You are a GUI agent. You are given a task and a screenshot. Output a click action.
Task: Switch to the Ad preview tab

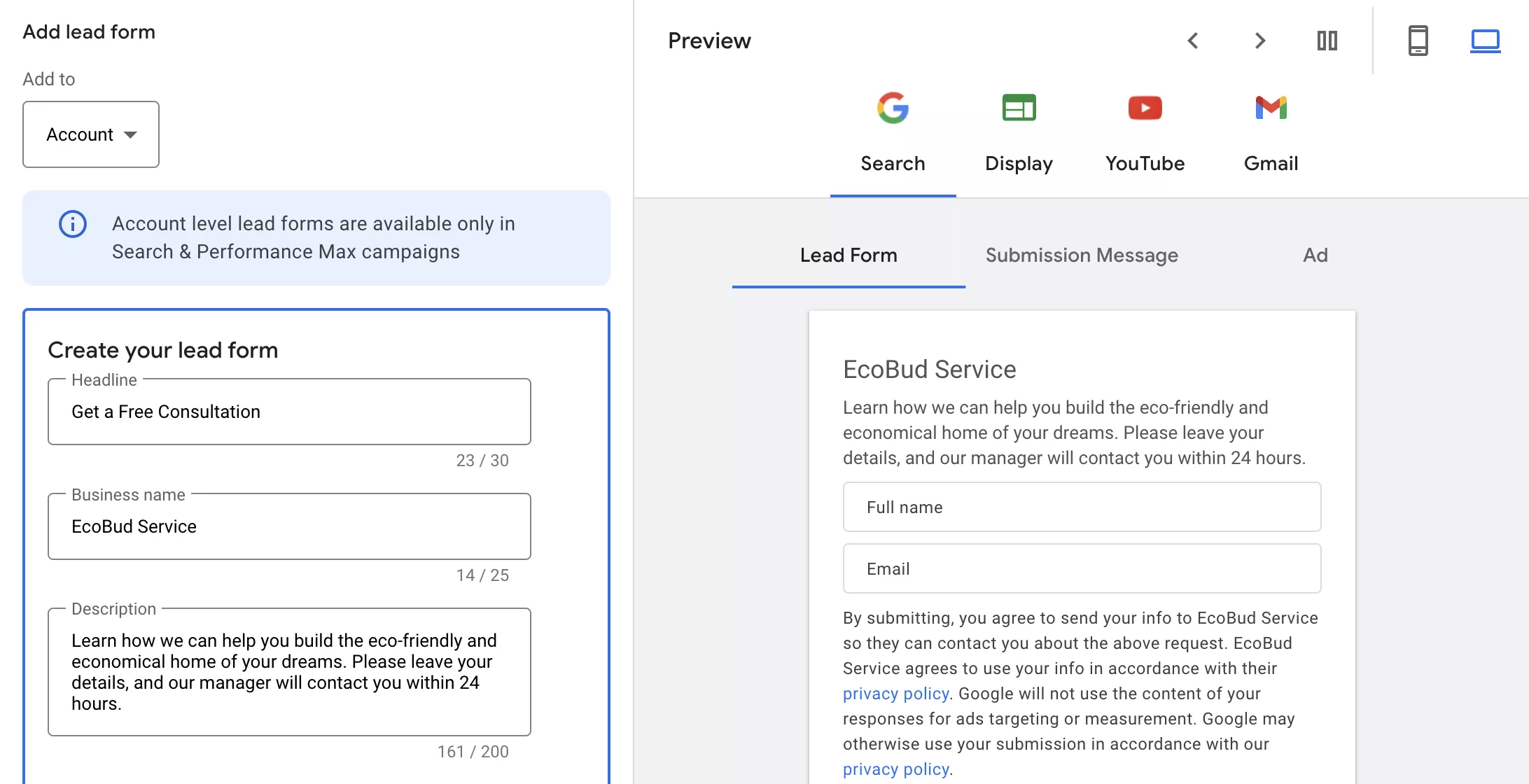(x=1315, y=255)
